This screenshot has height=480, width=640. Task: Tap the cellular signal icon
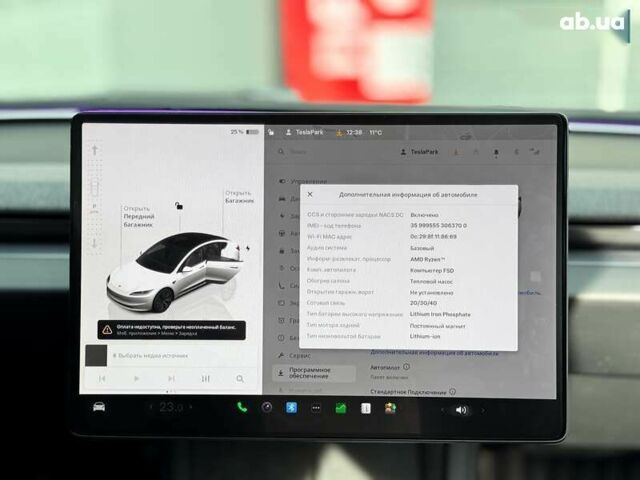[x=534, y=152]
